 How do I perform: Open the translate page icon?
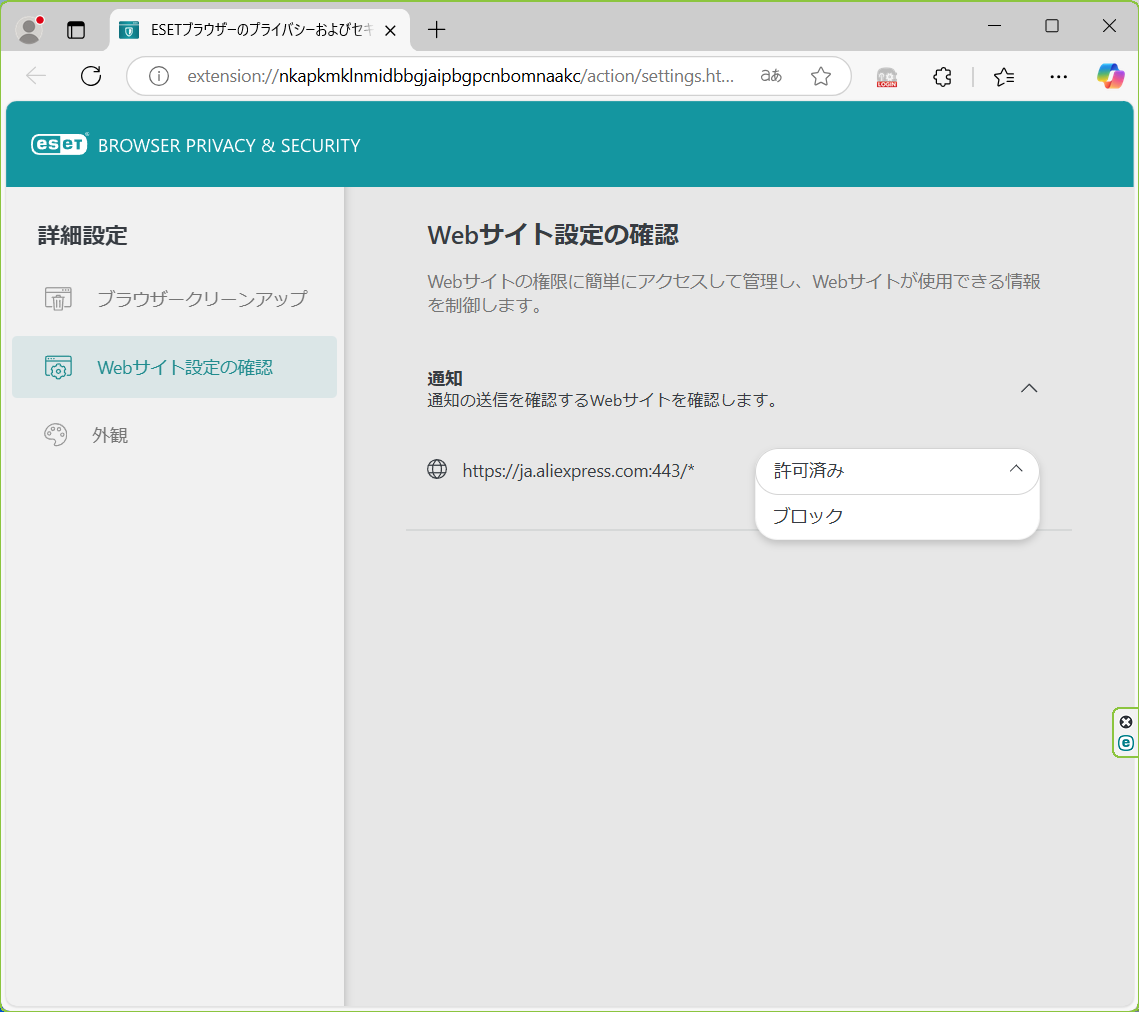(x=771, y=76)
